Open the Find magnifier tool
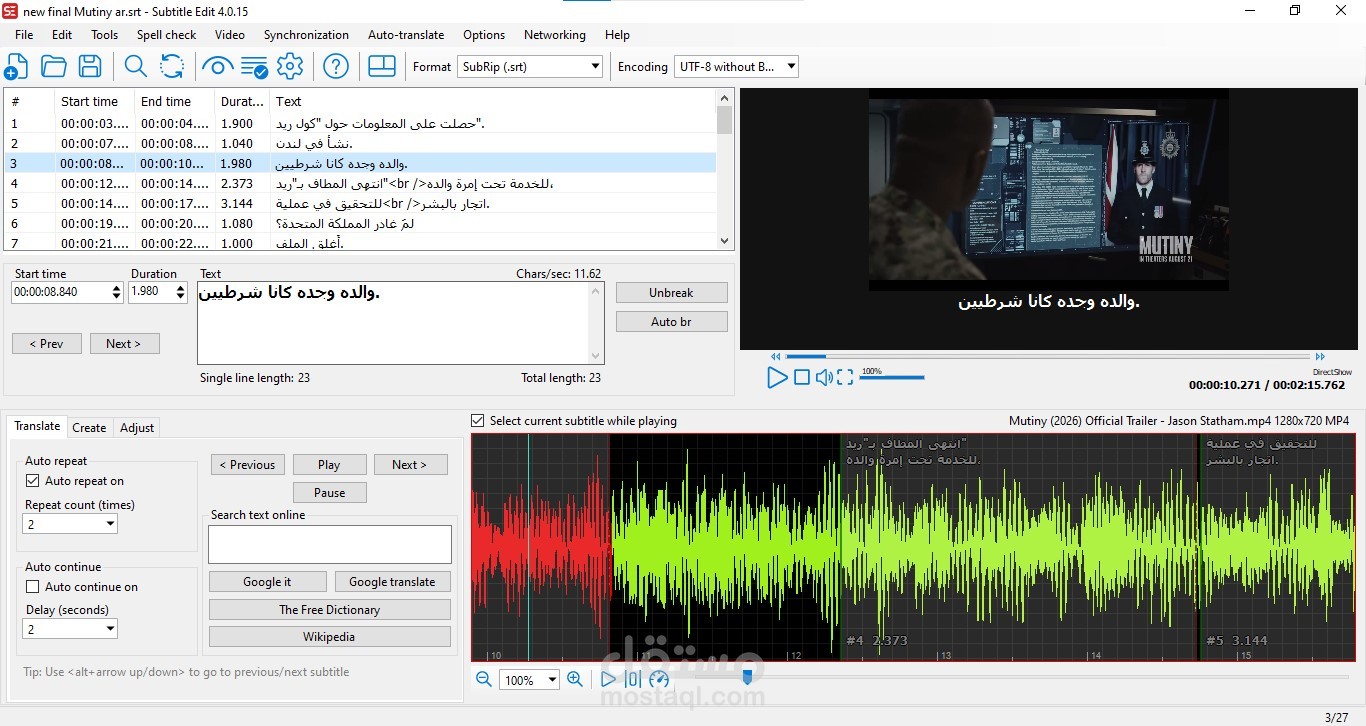The width and height of the screenshot is (1366, 726). (x=135, y=67)
